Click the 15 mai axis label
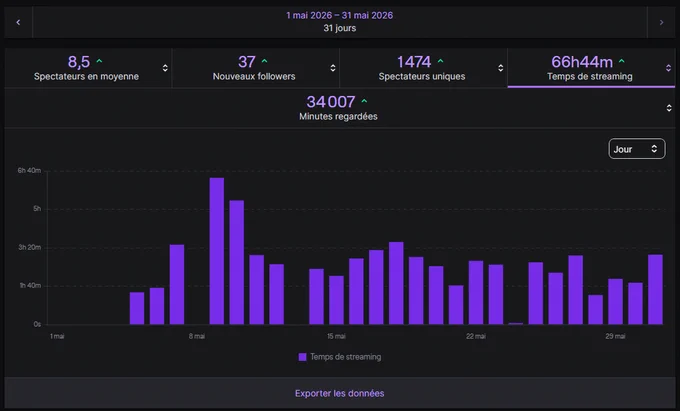 coord(337,336)
